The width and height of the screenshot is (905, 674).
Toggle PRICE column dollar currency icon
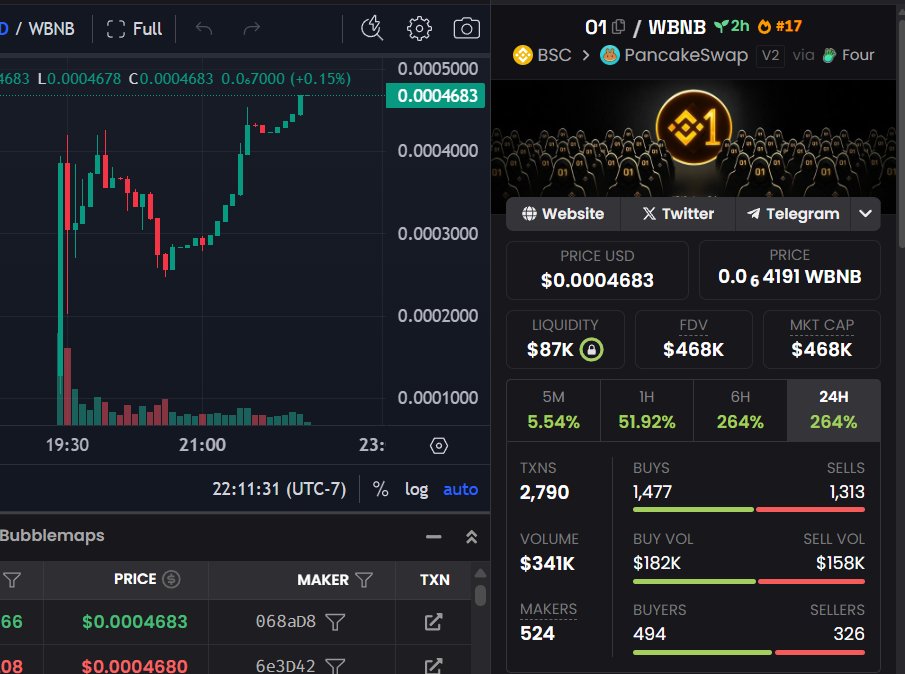[171, 579]
